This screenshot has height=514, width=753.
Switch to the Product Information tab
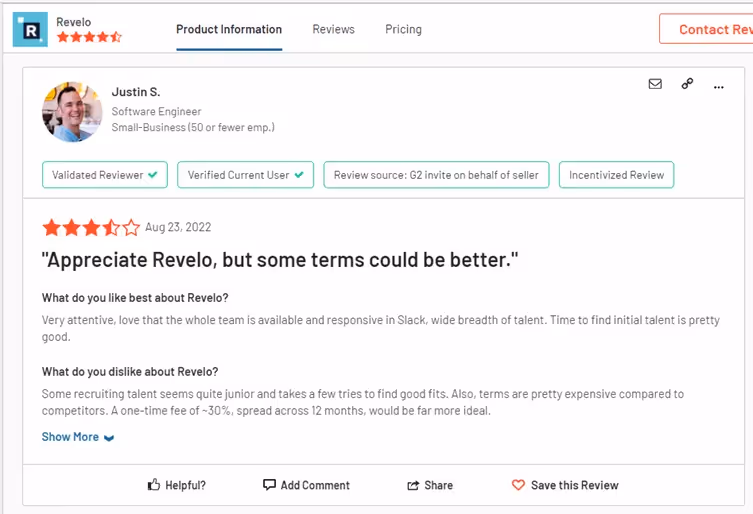pyautogui.click(x=229, y=29)
